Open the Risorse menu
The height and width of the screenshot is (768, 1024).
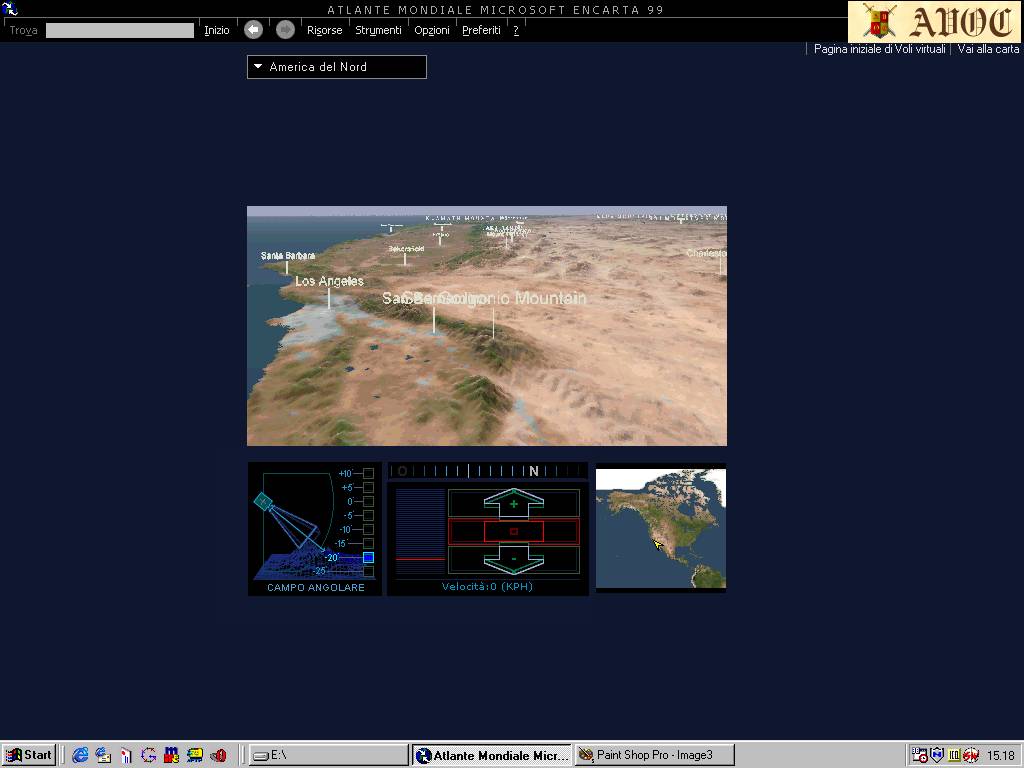point(325,30)
